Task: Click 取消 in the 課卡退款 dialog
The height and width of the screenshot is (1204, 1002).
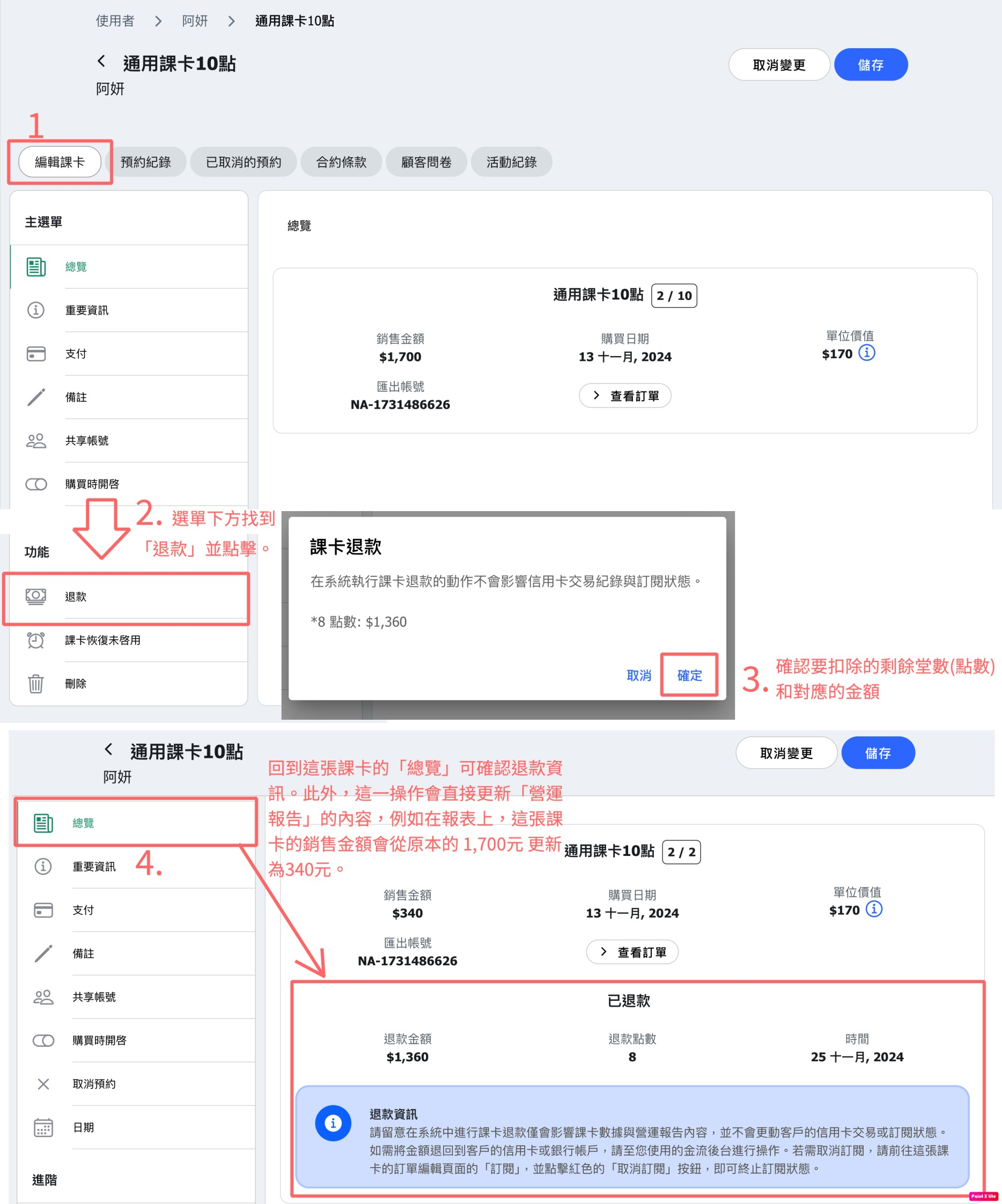Action: pyautogui.click(x=638, y=675)
